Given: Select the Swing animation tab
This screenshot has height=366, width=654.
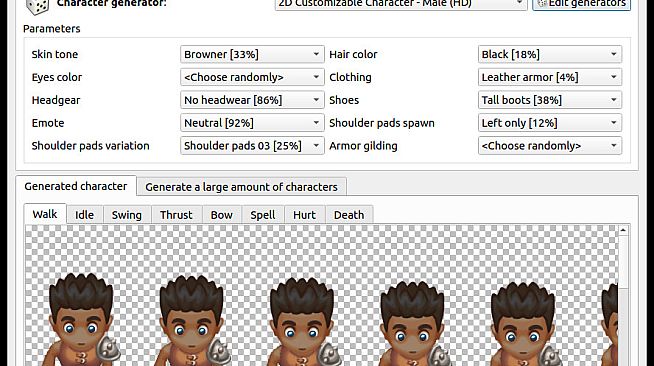Looking at the screenshot, I should pos(127,215).
